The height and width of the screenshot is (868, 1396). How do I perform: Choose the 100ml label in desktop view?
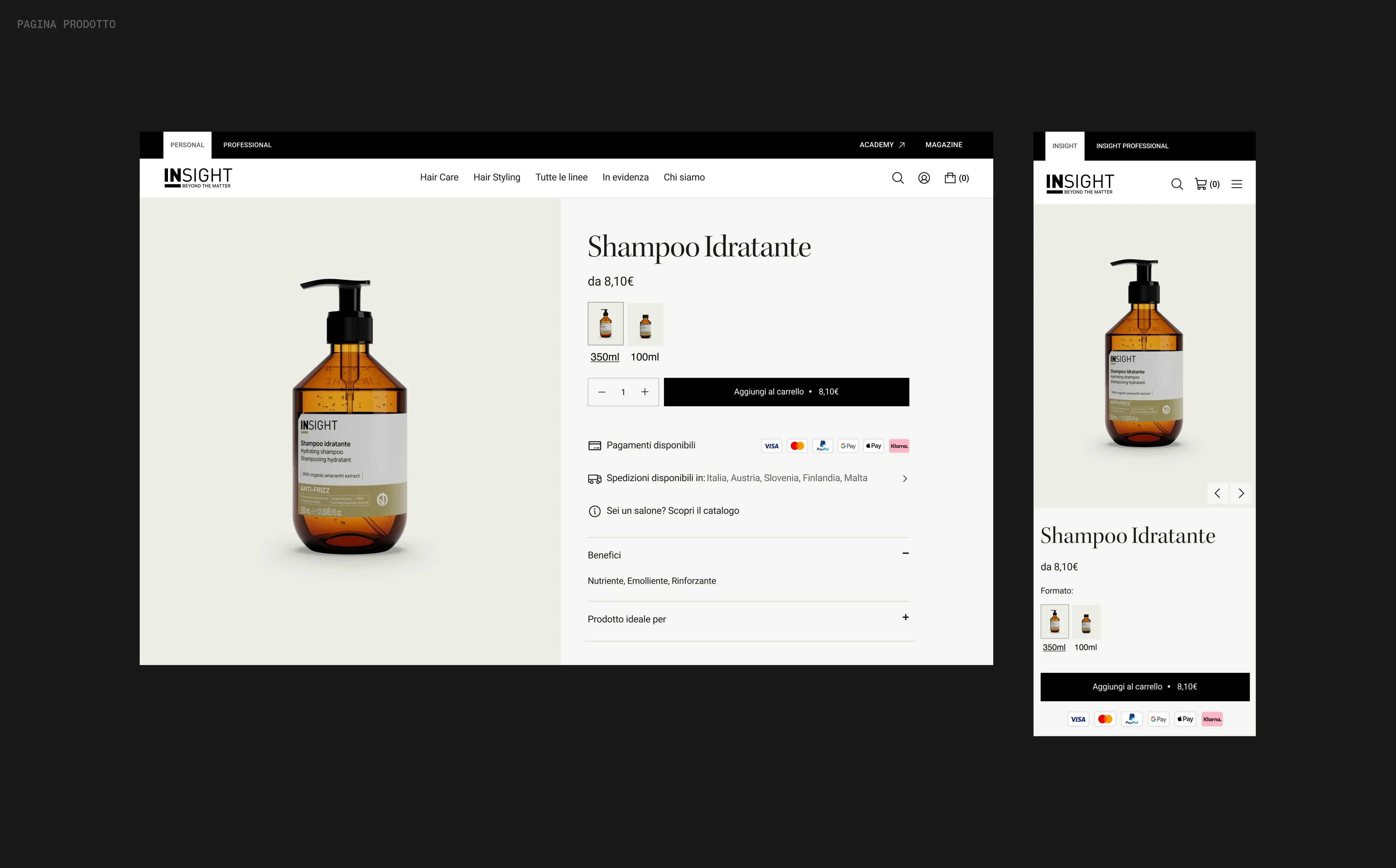(x=645, y=357)
